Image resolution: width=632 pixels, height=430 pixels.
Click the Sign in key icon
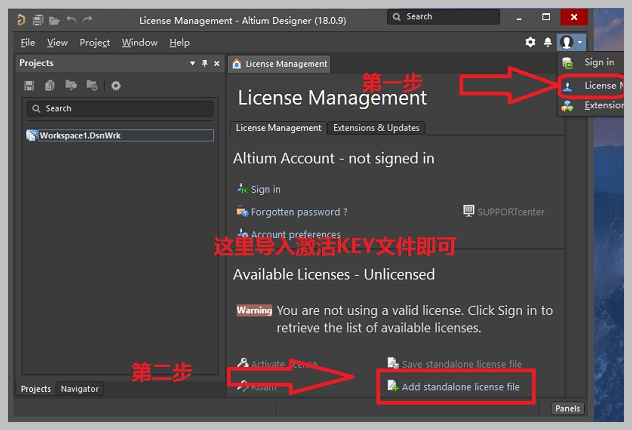242,188
